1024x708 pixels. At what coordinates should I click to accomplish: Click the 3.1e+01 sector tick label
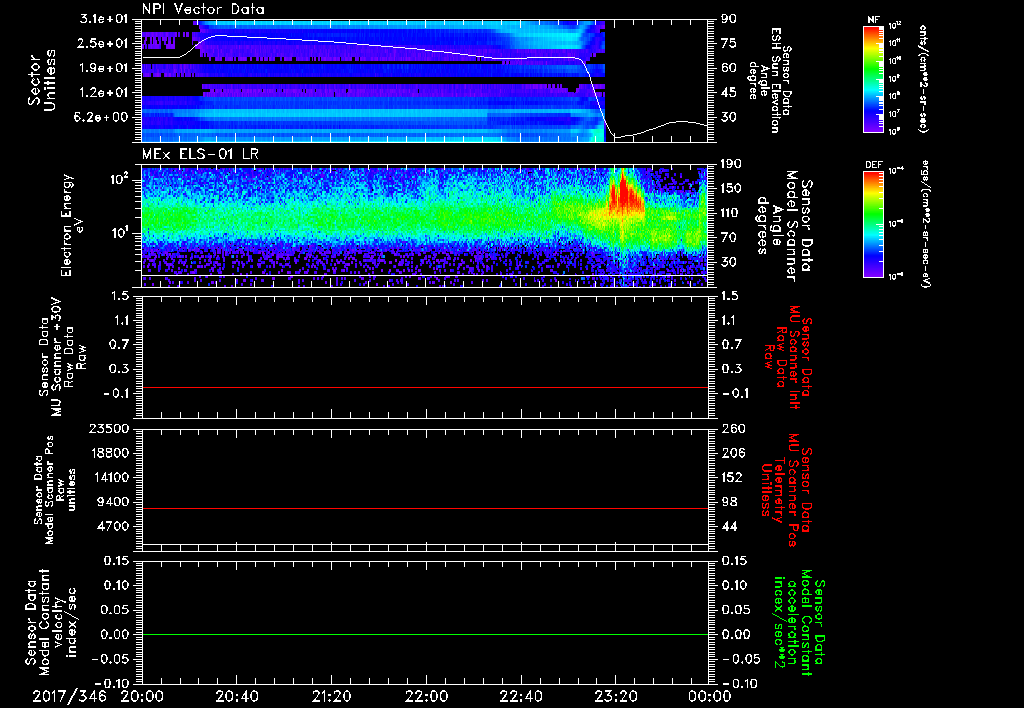coord(103,19)
